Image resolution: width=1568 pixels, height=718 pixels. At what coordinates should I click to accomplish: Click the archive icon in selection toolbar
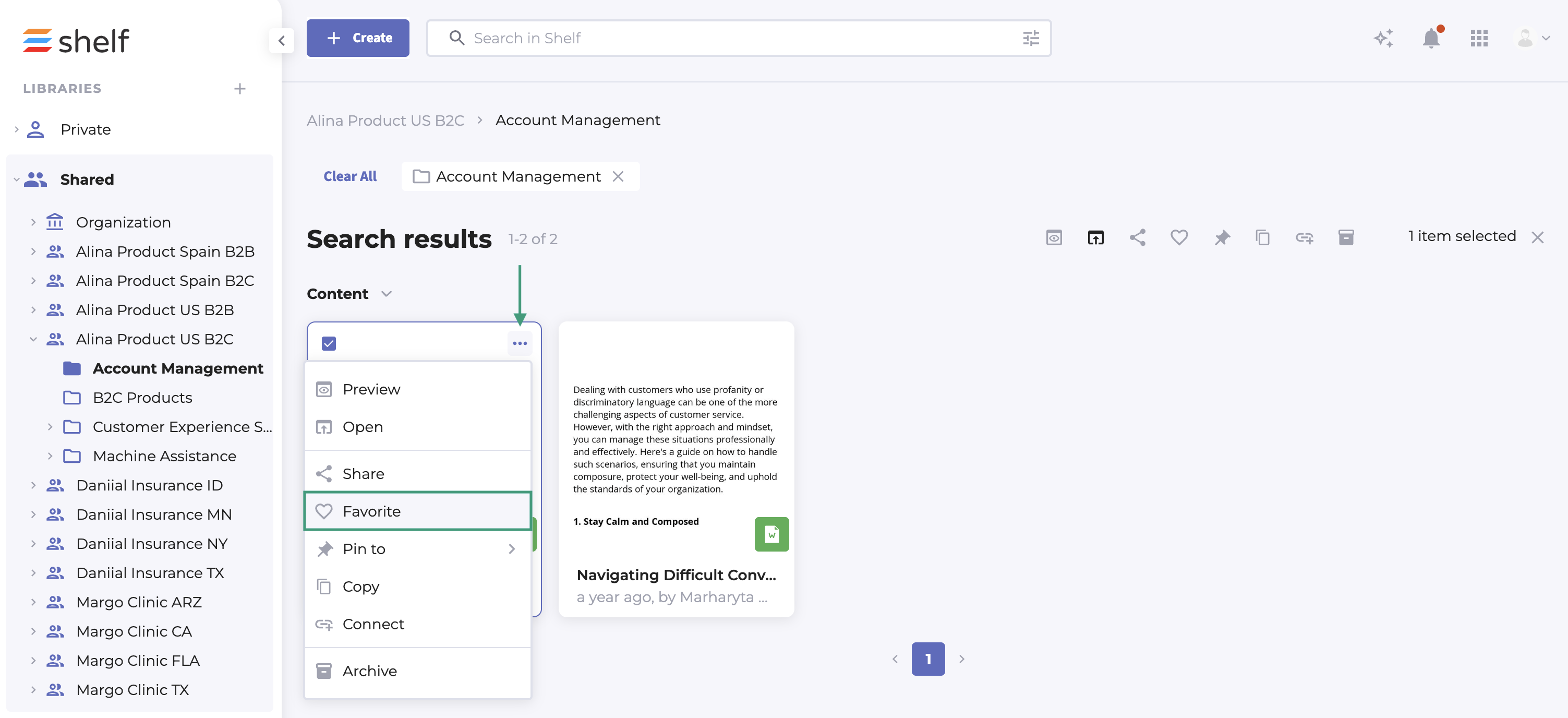[1346, 237]
